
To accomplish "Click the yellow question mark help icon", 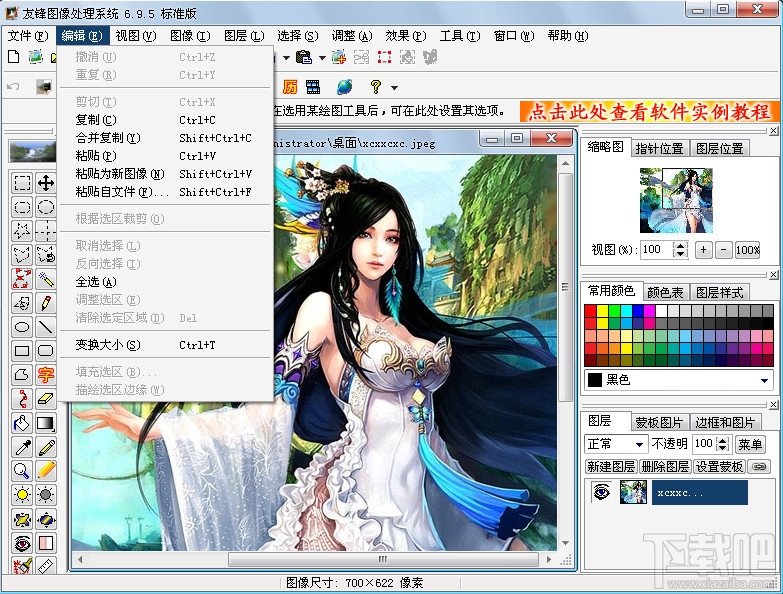I will tap(376, 87).
